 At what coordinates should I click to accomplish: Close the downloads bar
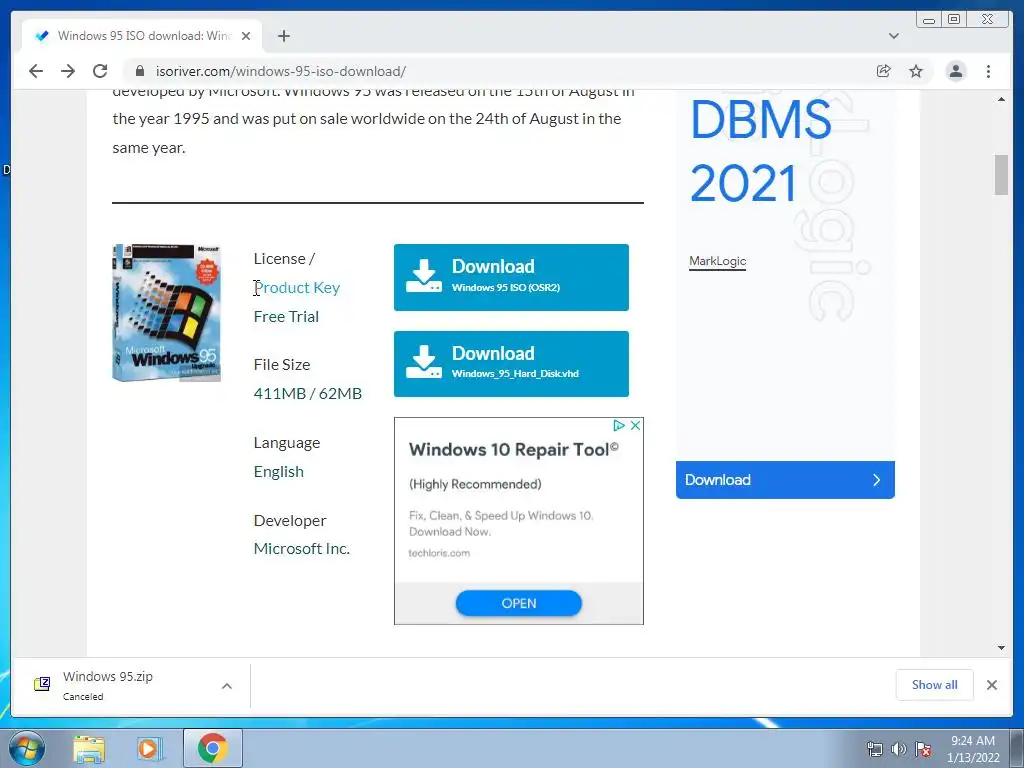(992, 685)
